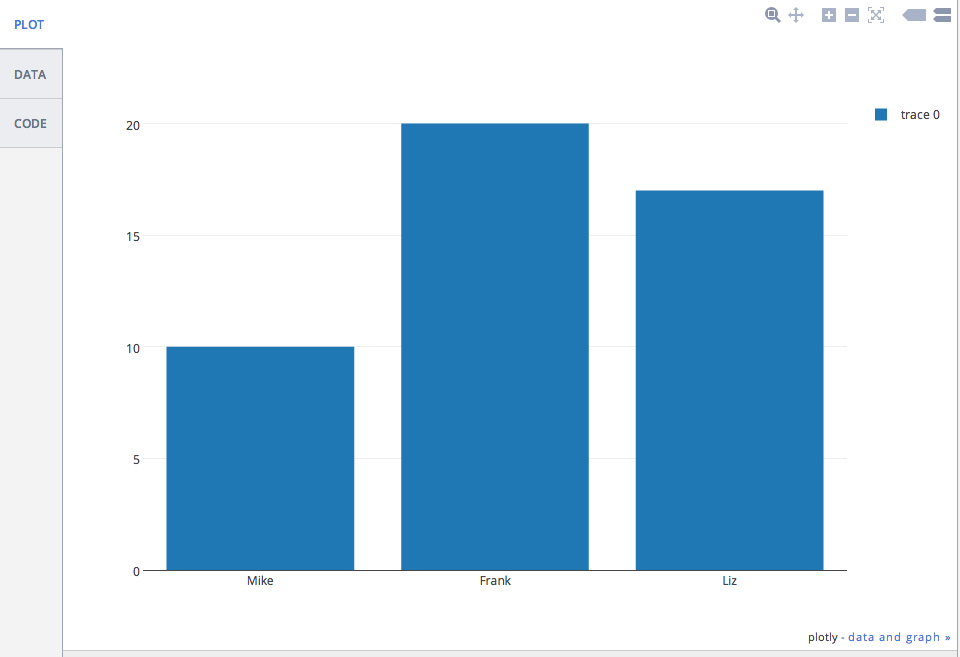960x657 pixels.
Task: Select the Zoom tool in the modebar
Action: click(773, 15)
